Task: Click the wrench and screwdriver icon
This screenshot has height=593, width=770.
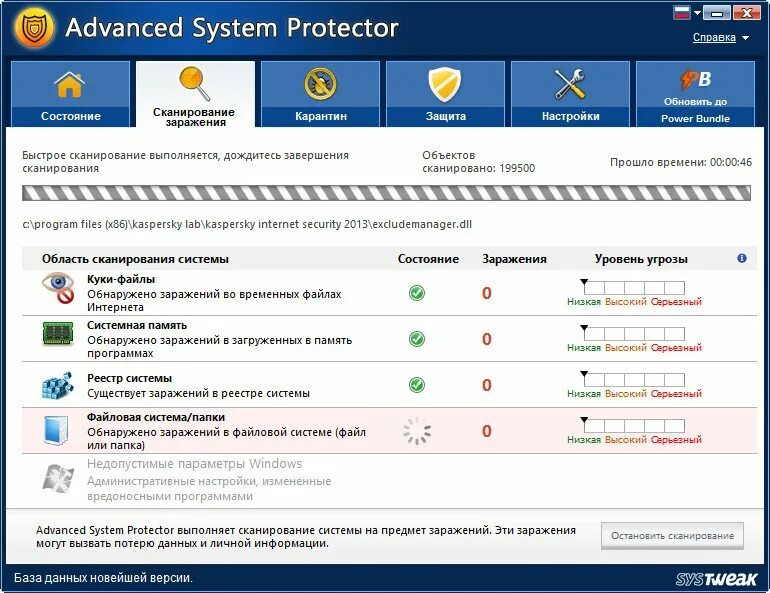Action: pos(570,84)
